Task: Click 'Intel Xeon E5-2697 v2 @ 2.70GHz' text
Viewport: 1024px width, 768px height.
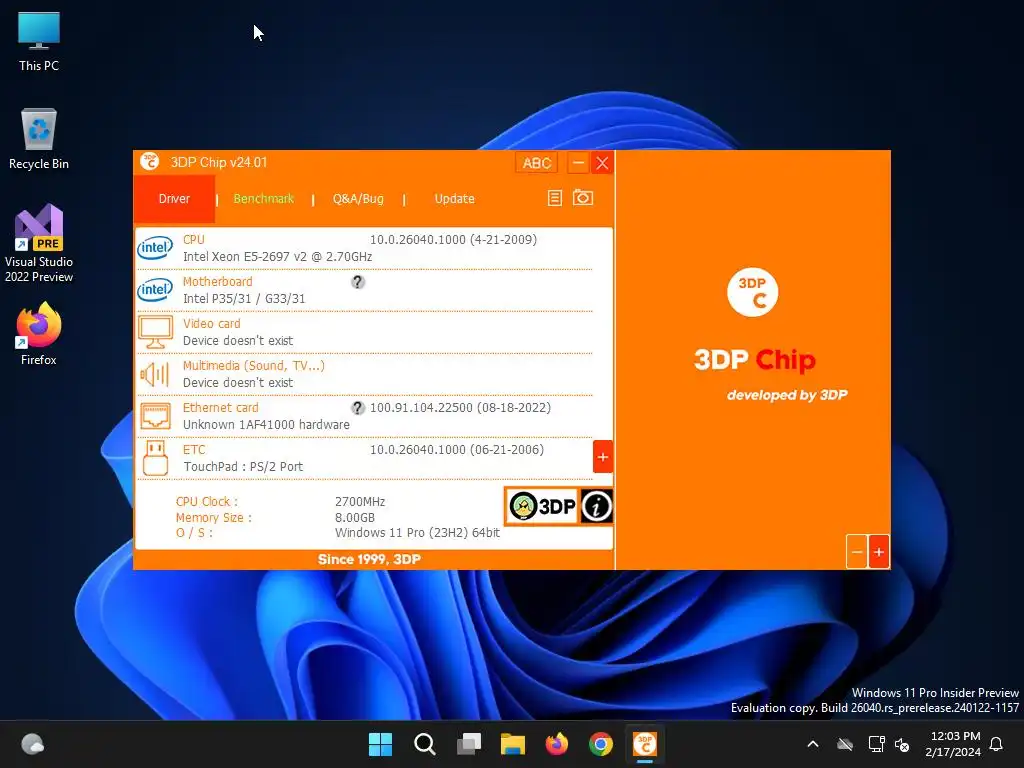Action: 278,257
